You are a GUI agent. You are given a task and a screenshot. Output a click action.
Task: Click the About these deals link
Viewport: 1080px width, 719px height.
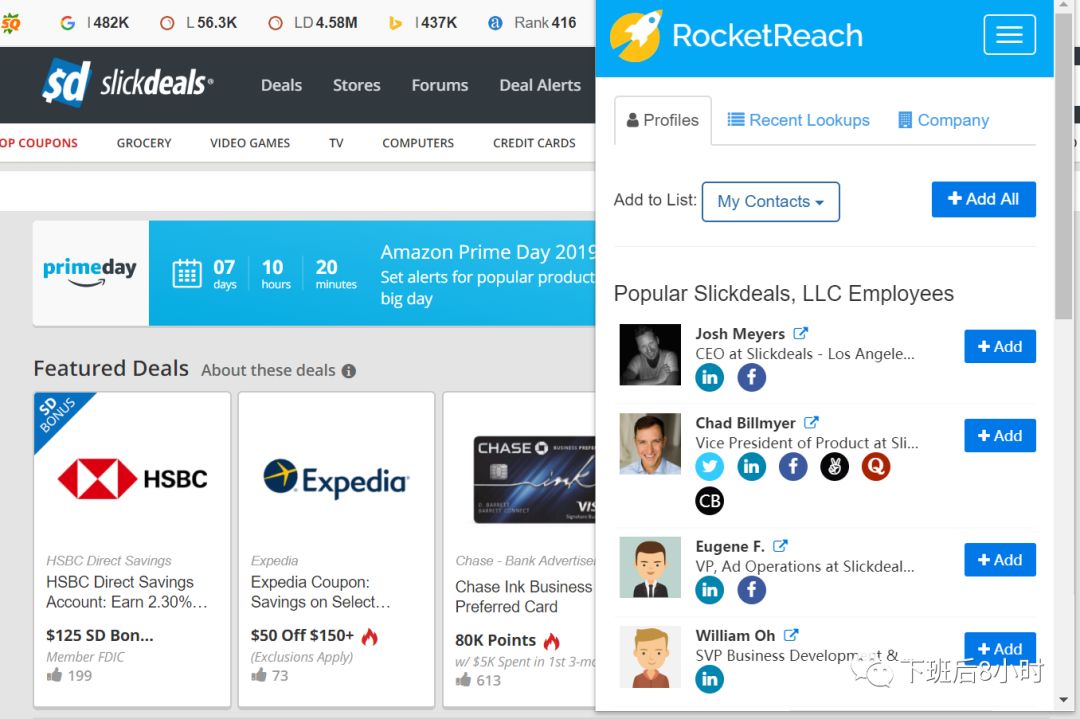[x=268, y=371]
